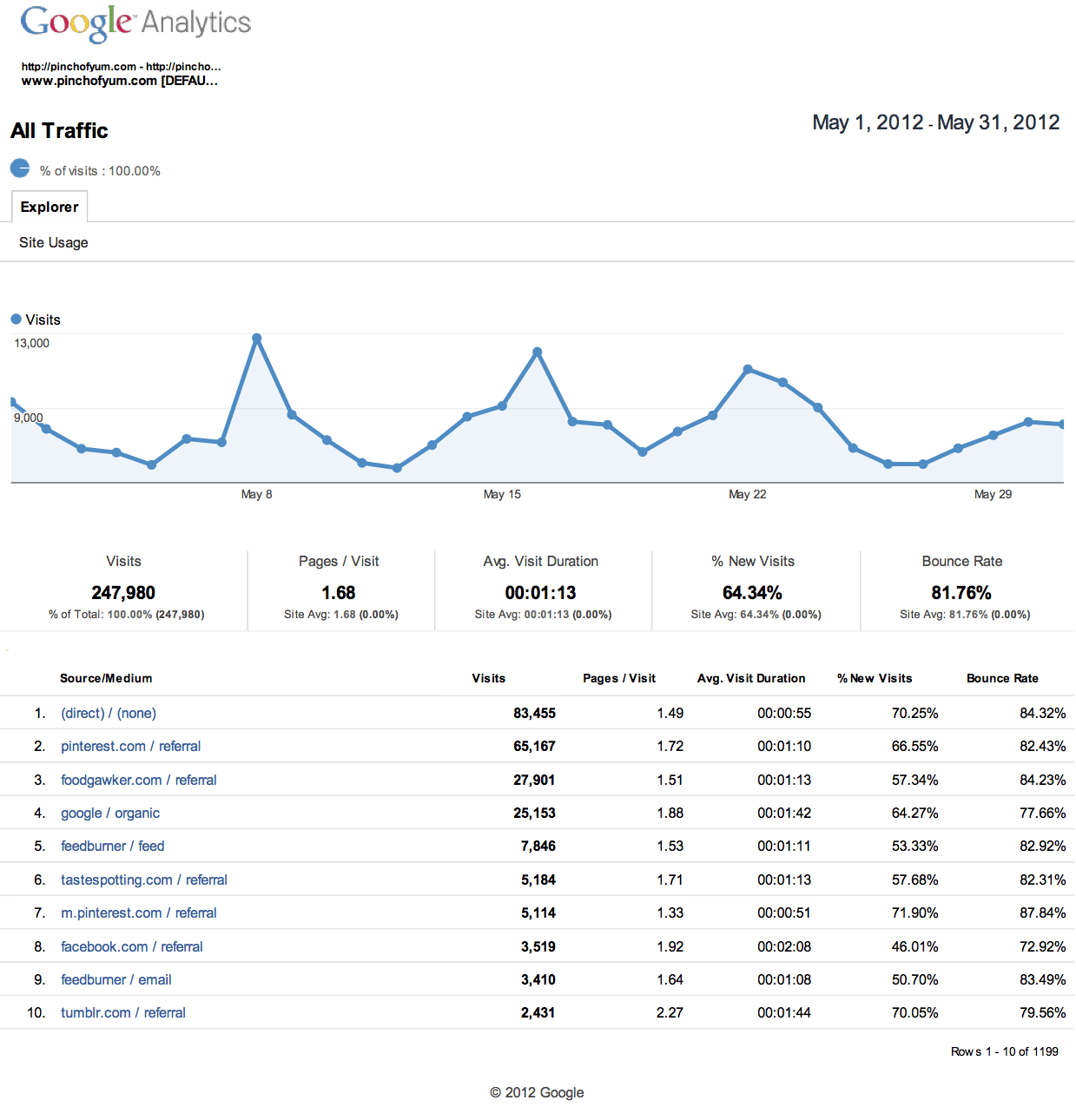Open the pinterest.com / referral source report
Viewport: 1076px width, 1120px height.
(x=130, y=746)
